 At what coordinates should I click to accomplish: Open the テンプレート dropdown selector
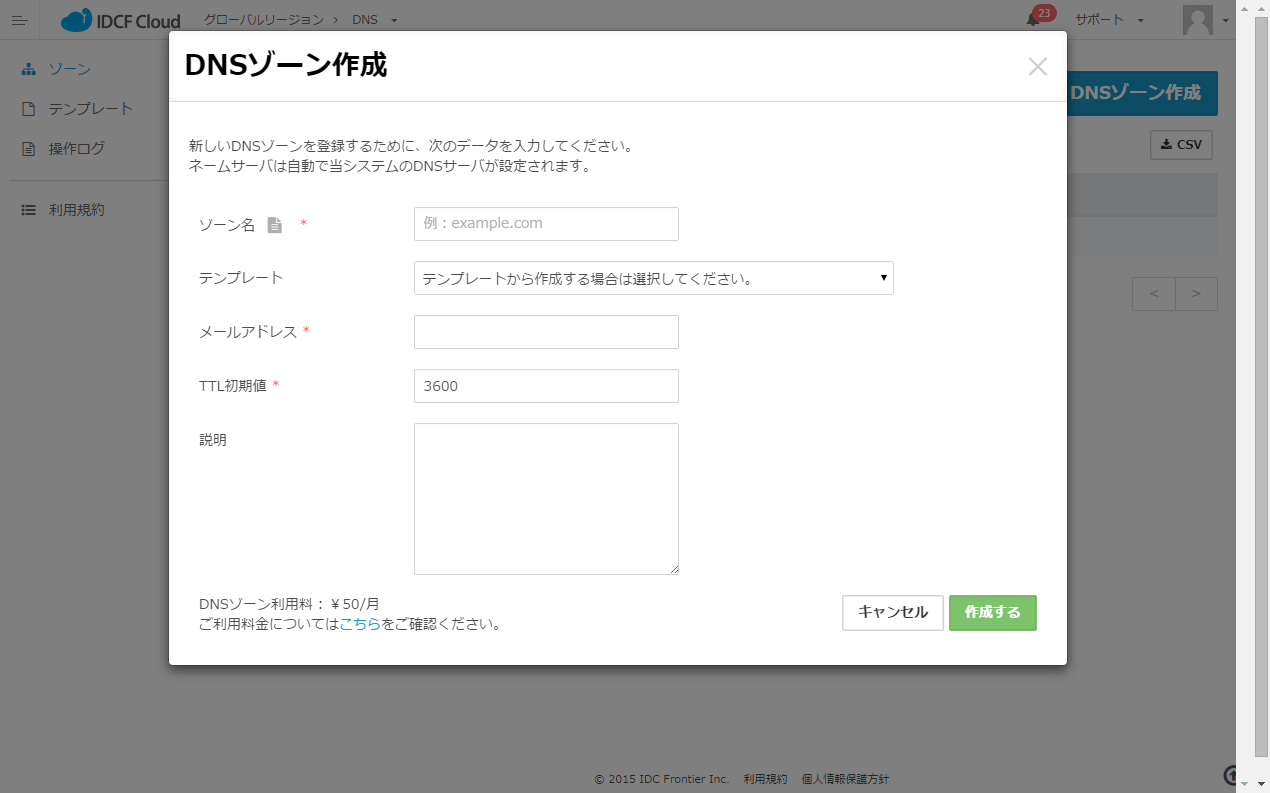[653, 278]
